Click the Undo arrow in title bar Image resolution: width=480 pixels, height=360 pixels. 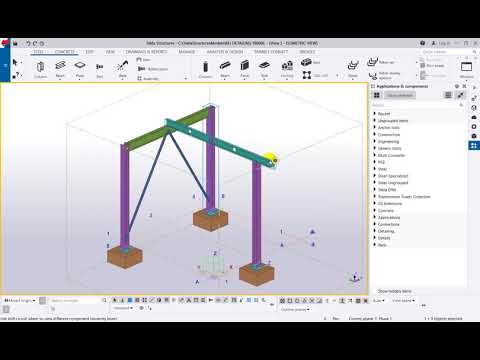[x=28, y=43]
